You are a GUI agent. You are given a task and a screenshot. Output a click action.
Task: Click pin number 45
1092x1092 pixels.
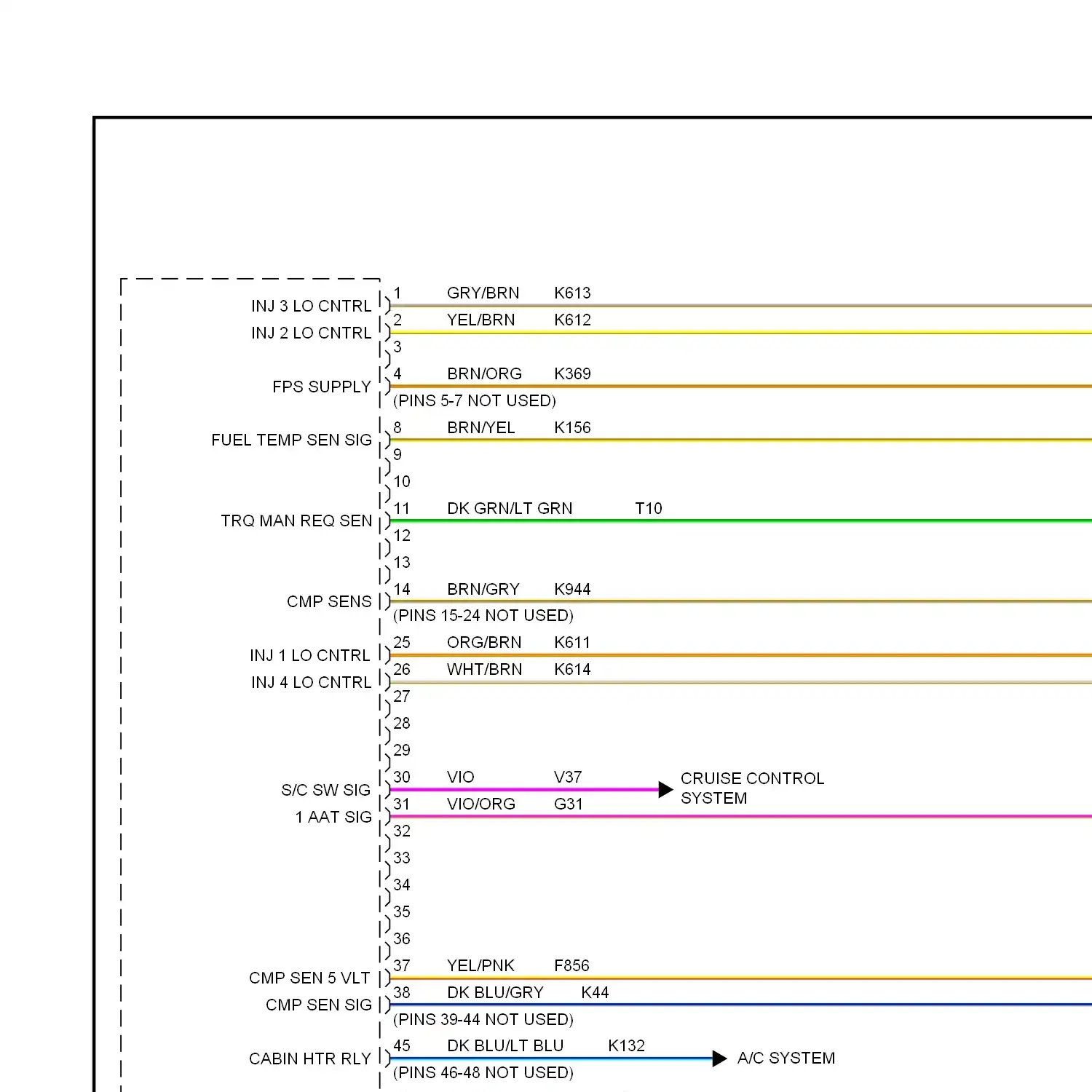(x=402, y=1045)
